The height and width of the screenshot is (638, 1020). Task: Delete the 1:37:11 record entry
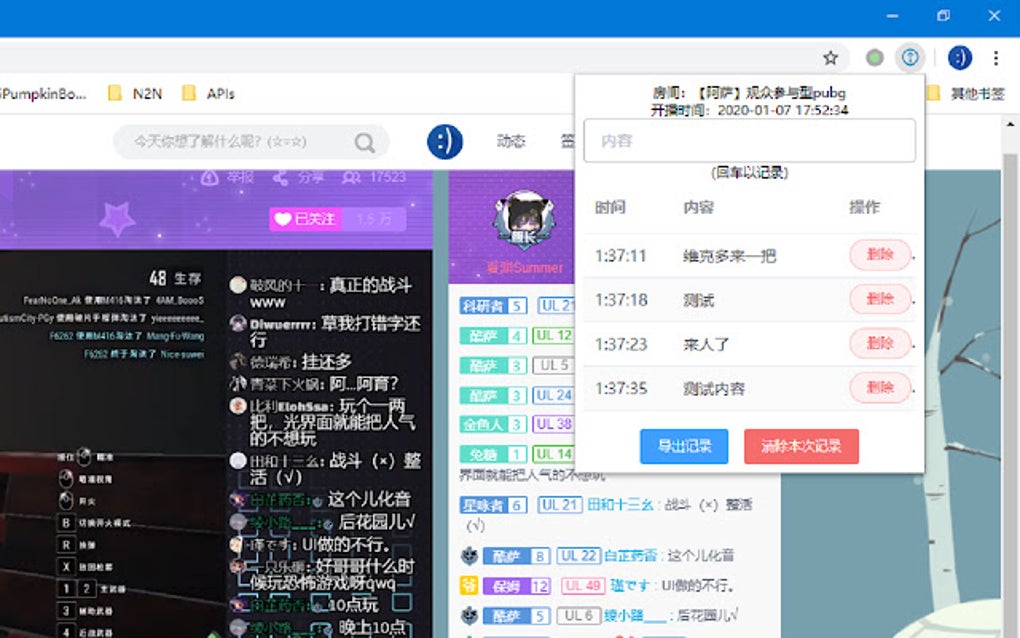[880, 255]
